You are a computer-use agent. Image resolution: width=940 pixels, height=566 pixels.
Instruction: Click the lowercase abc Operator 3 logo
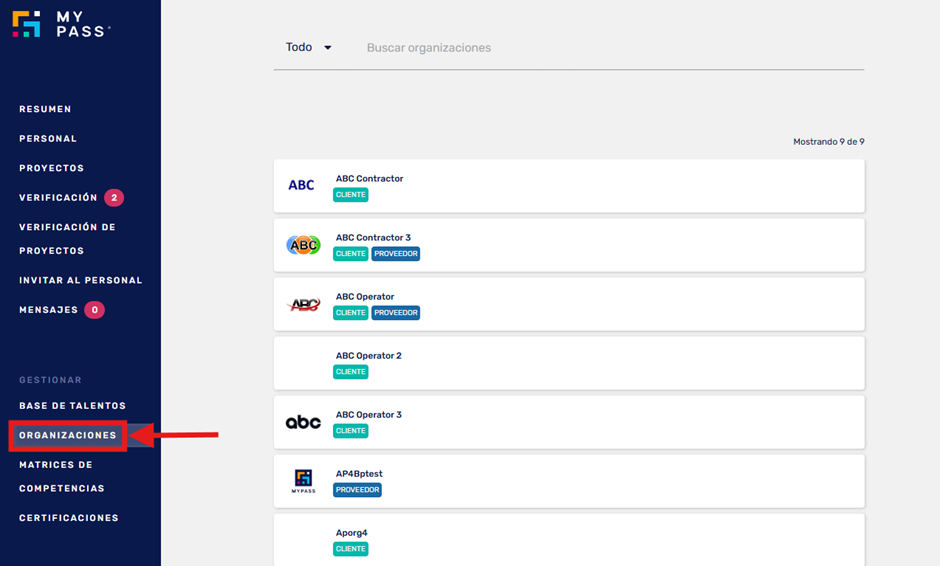(303, 422)
